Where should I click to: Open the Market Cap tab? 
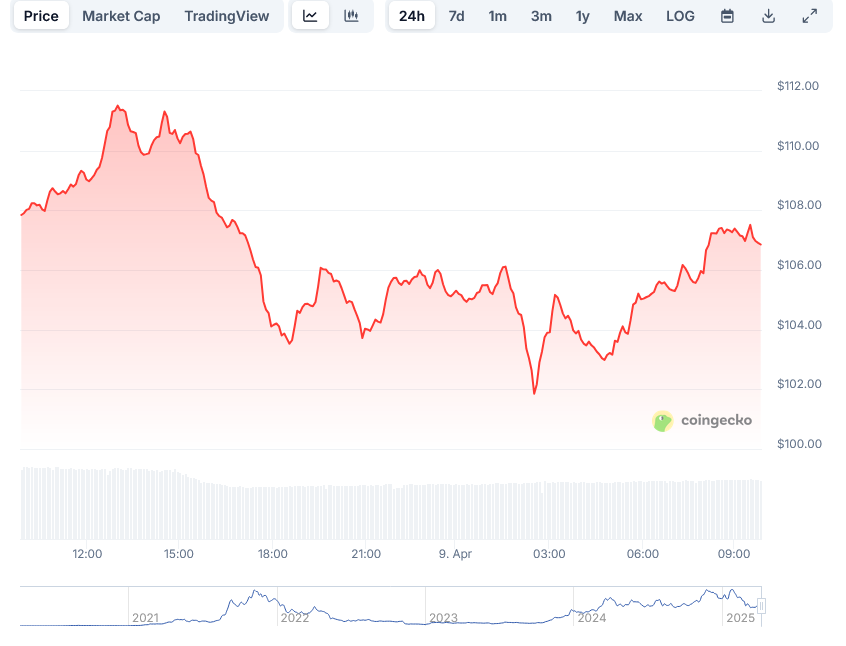point(121,16)
